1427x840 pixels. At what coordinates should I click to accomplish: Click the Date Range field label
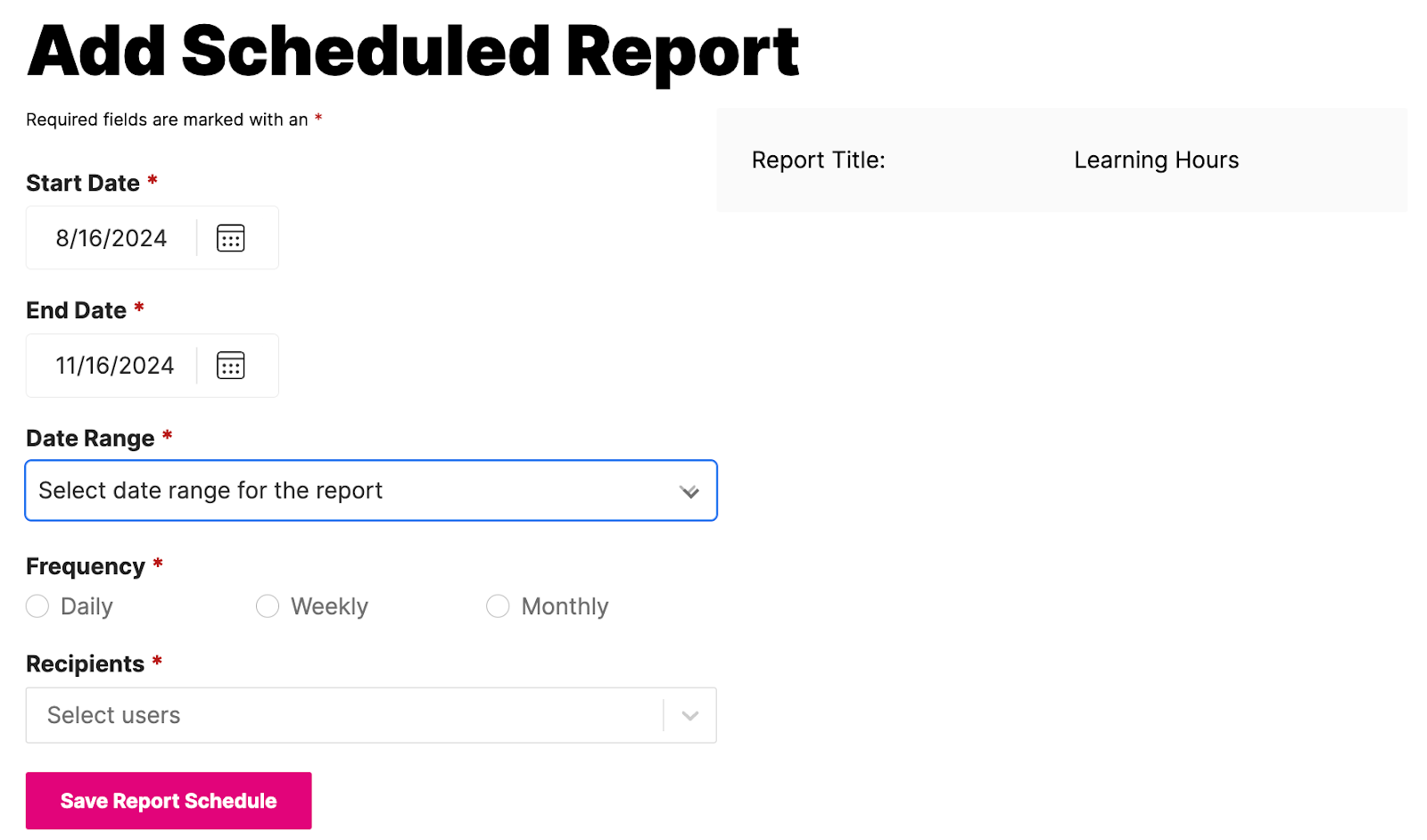(90, 439)
